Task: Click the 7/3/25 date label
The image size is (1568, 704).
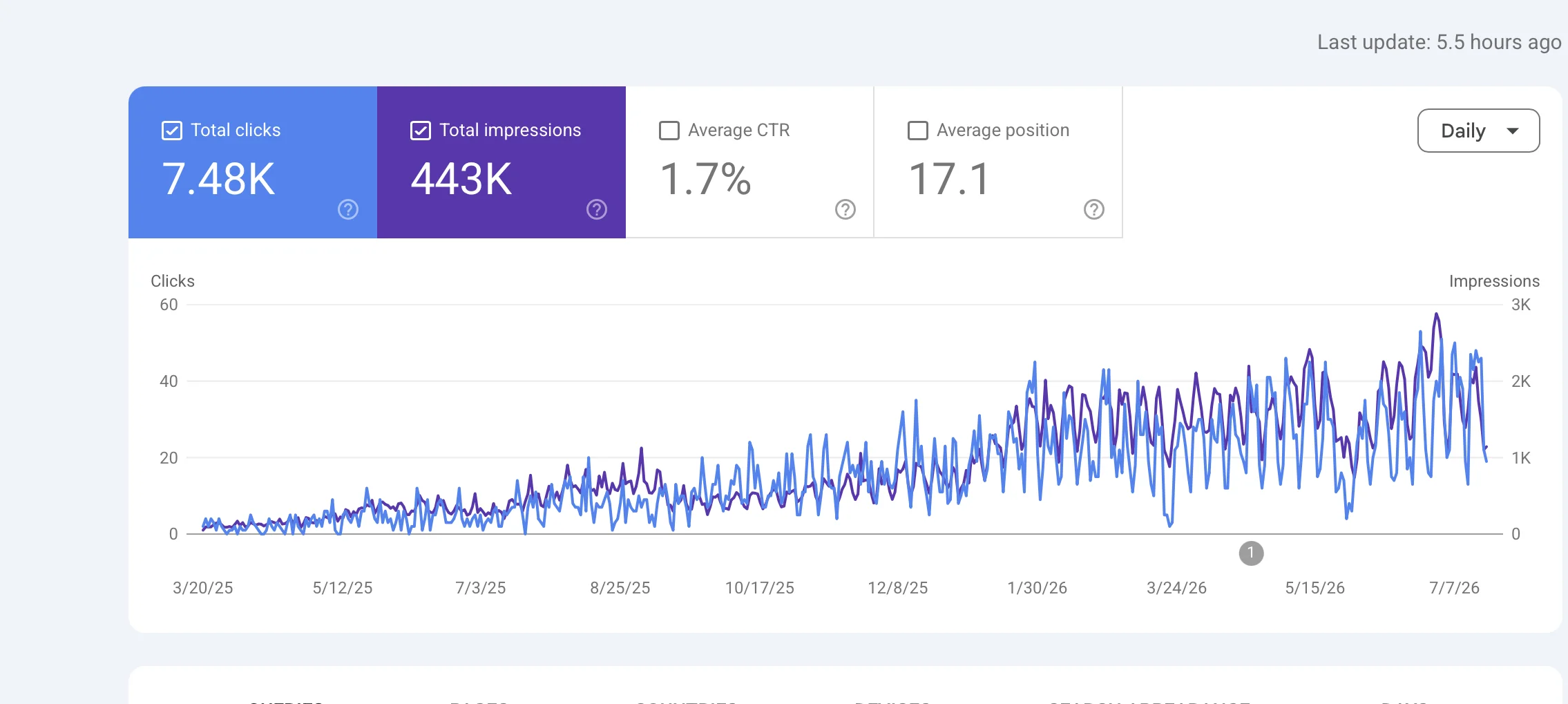Action: tap(481, 588)
